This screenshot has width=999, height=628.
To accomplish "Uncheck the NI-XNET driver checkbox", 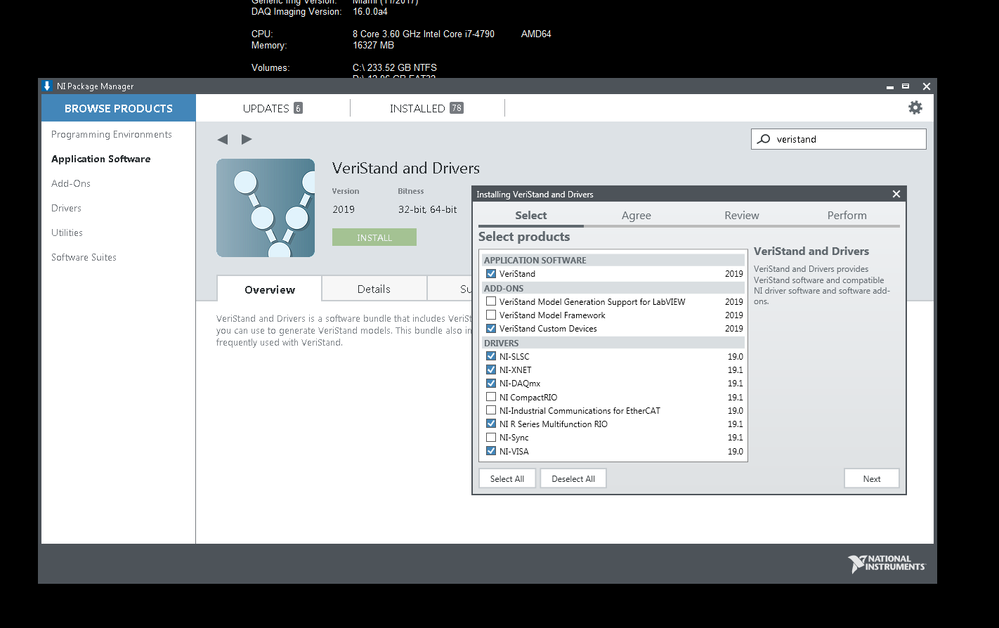I will 491,370.
